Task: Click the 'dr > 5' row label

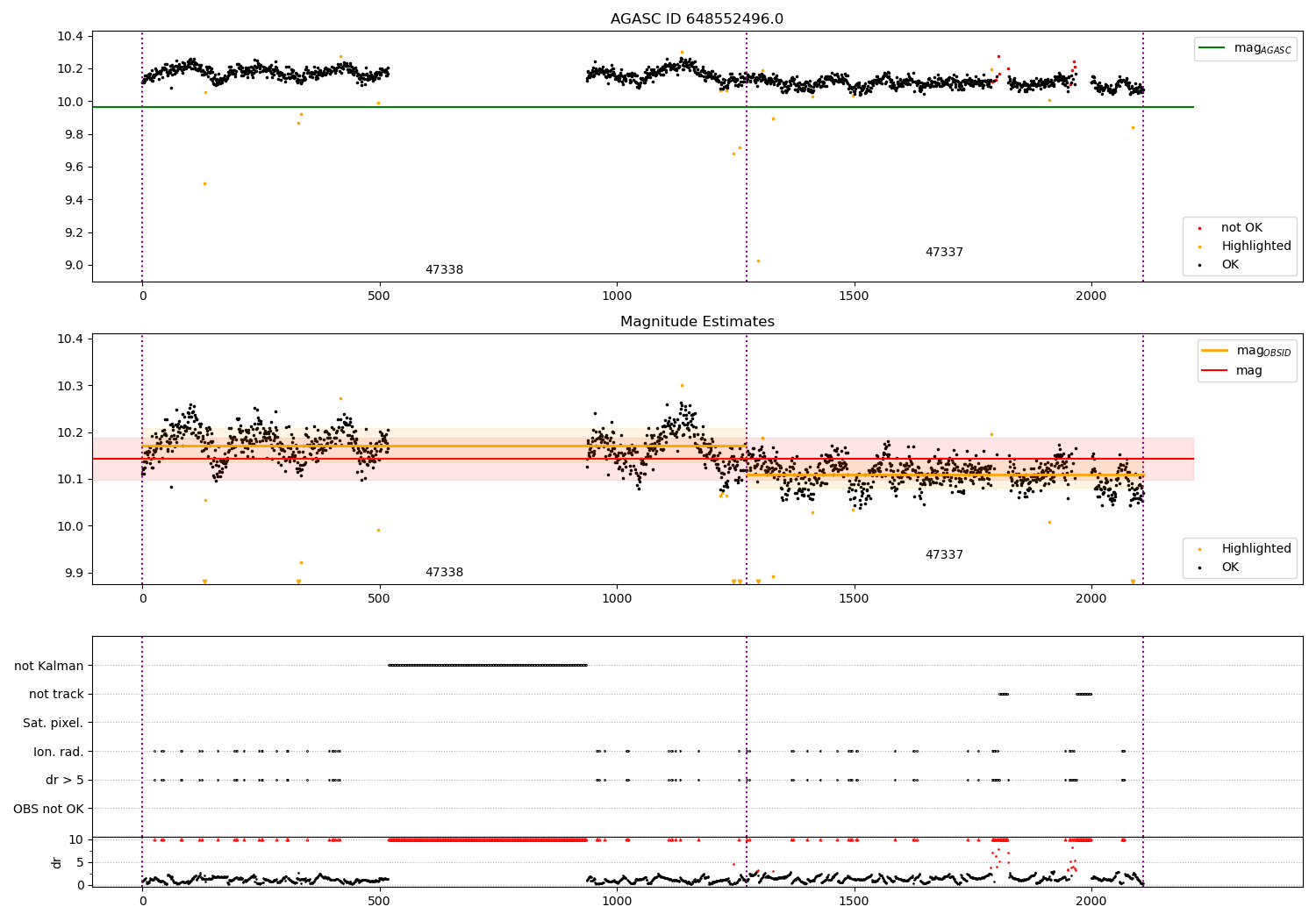Action: [65, 781]
